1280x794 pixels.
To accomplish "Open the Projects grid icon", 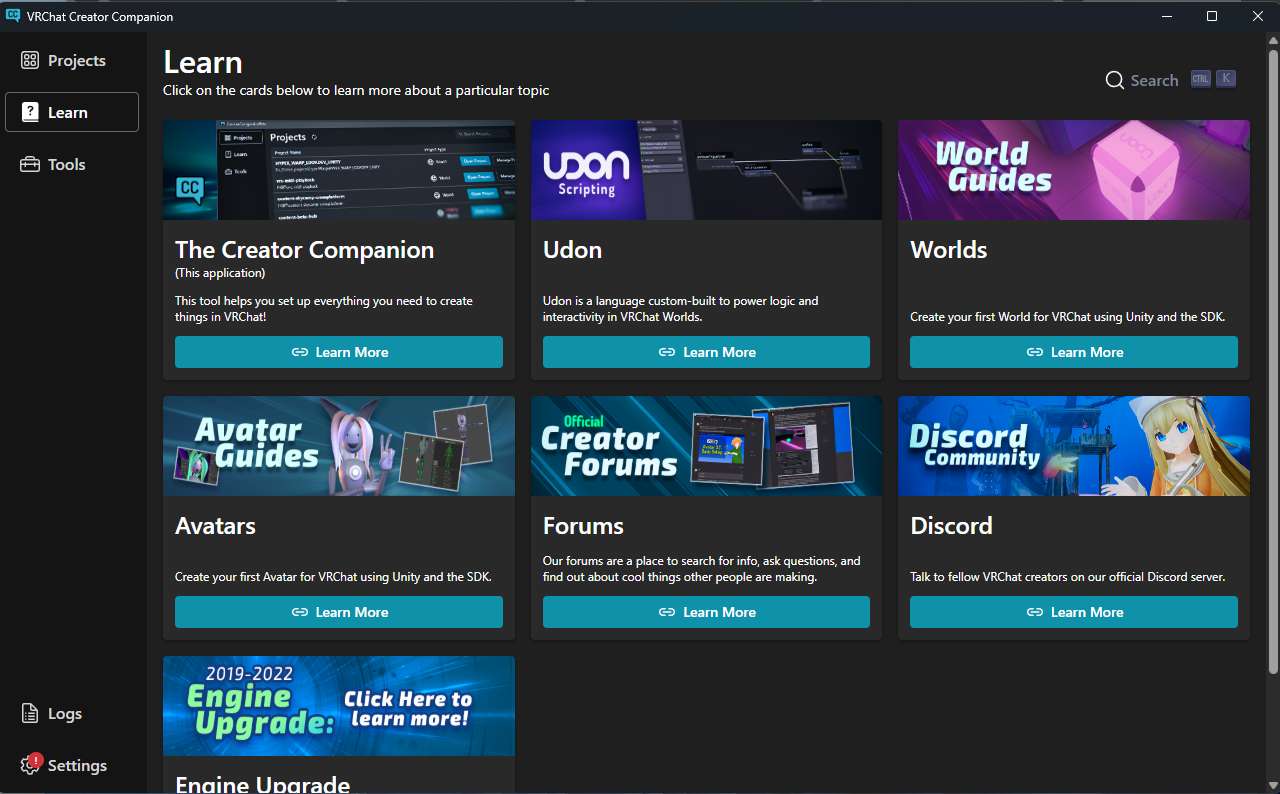I will point(29,60).
